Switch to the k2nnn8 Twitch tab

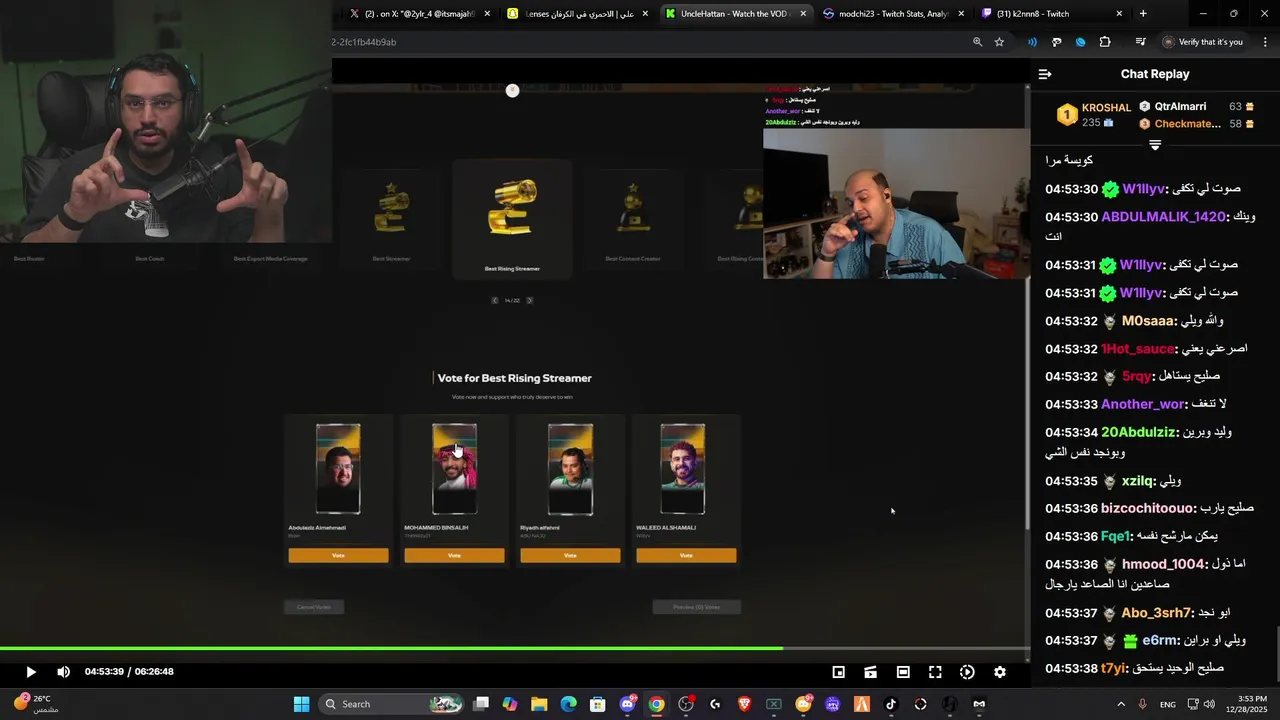1050,14
